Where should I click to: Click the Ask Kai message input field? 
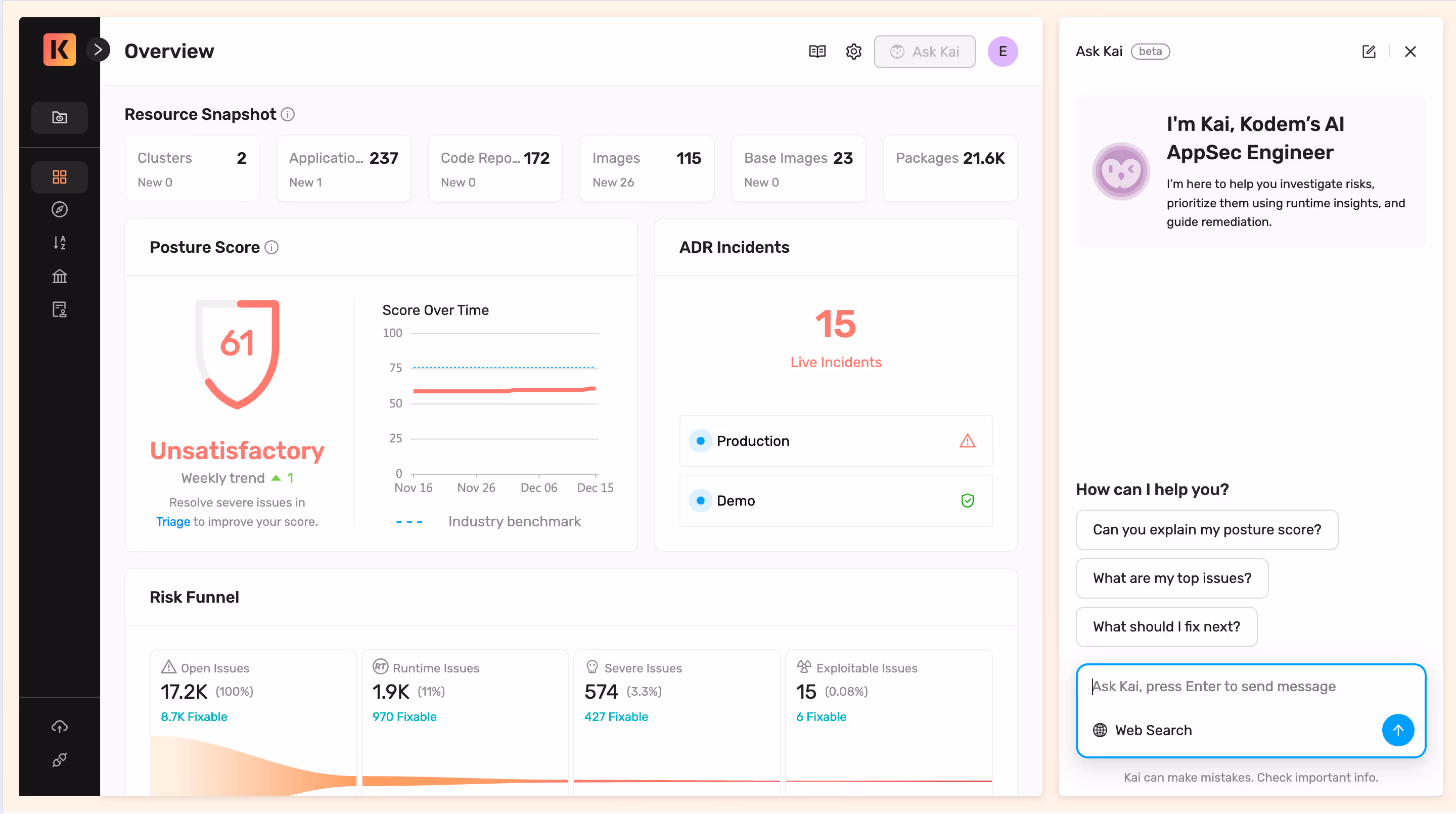(1232, 686)
